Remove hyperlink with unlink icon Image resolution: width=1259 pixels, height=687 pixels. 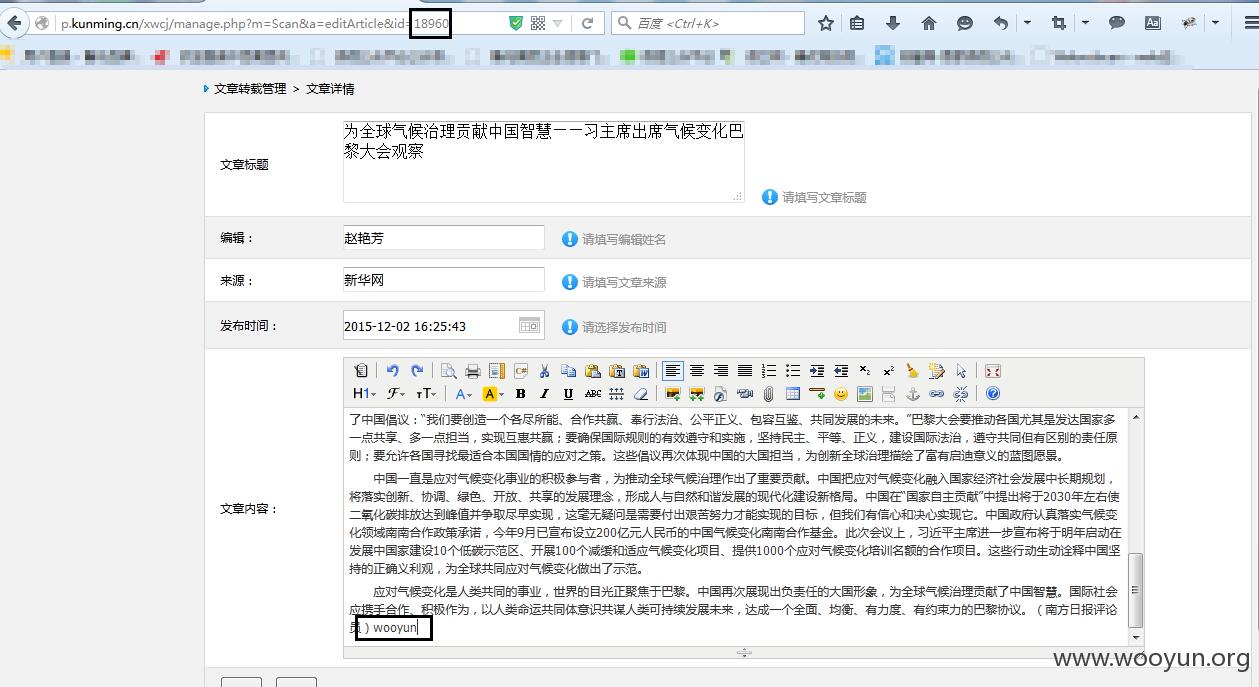pyautogui.click(x=960, y=394)
